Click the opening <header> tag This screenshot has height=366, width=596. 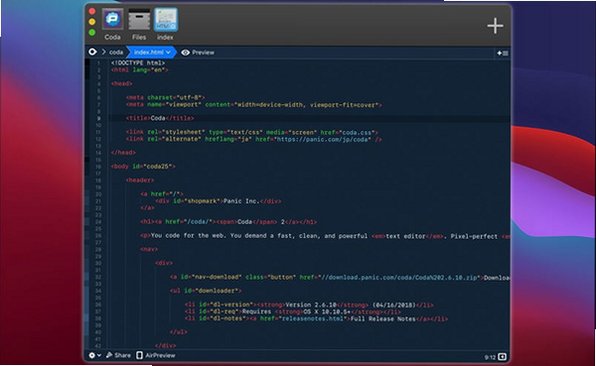(140, 180)
